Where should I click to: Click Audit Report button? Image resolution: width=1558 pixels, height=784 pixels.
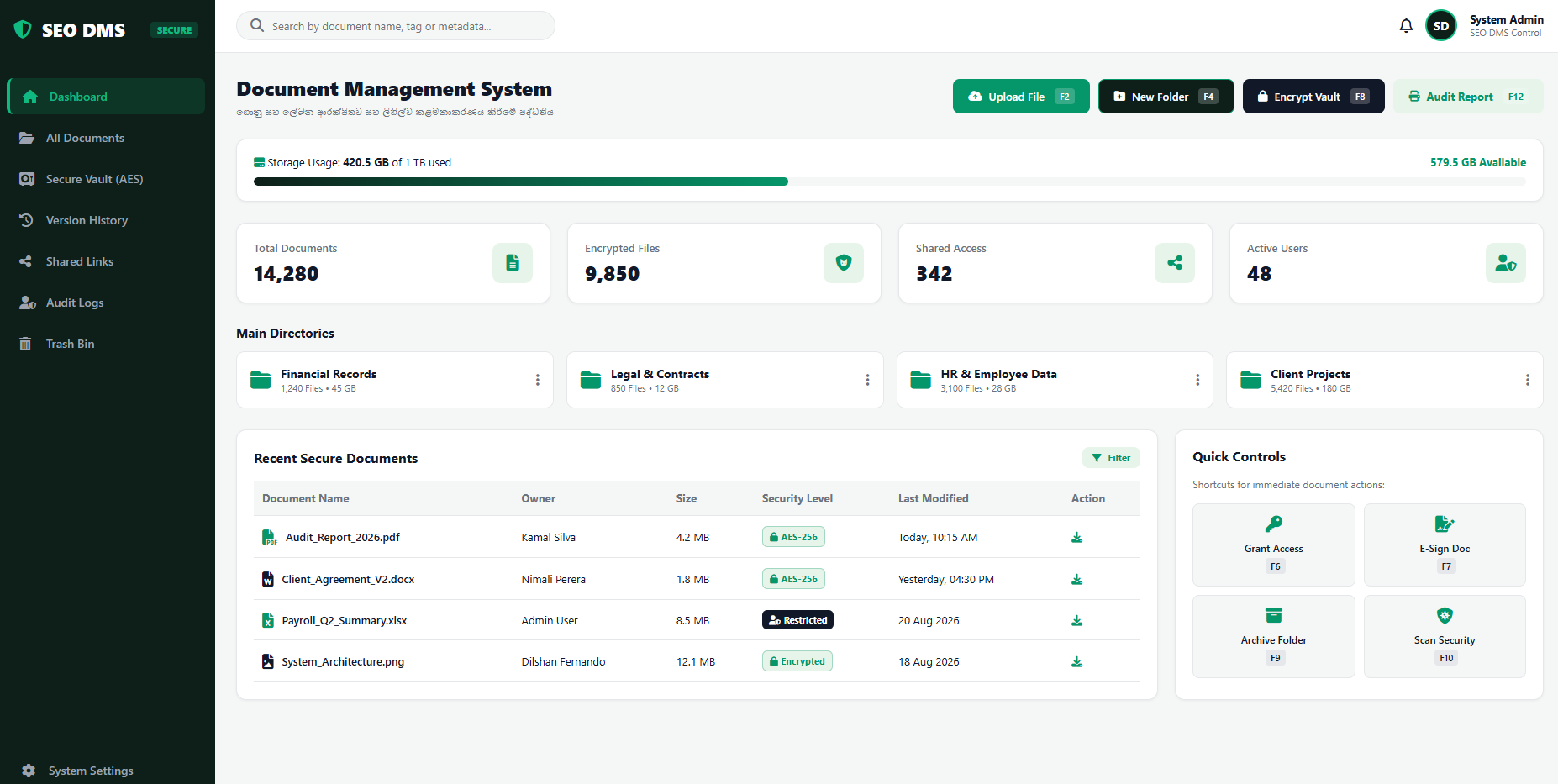1468,97
